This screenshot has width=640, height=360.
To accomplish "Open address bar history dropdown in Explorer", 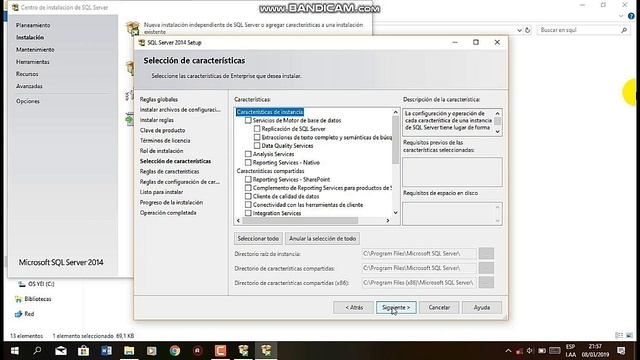I will coord(519,30).
